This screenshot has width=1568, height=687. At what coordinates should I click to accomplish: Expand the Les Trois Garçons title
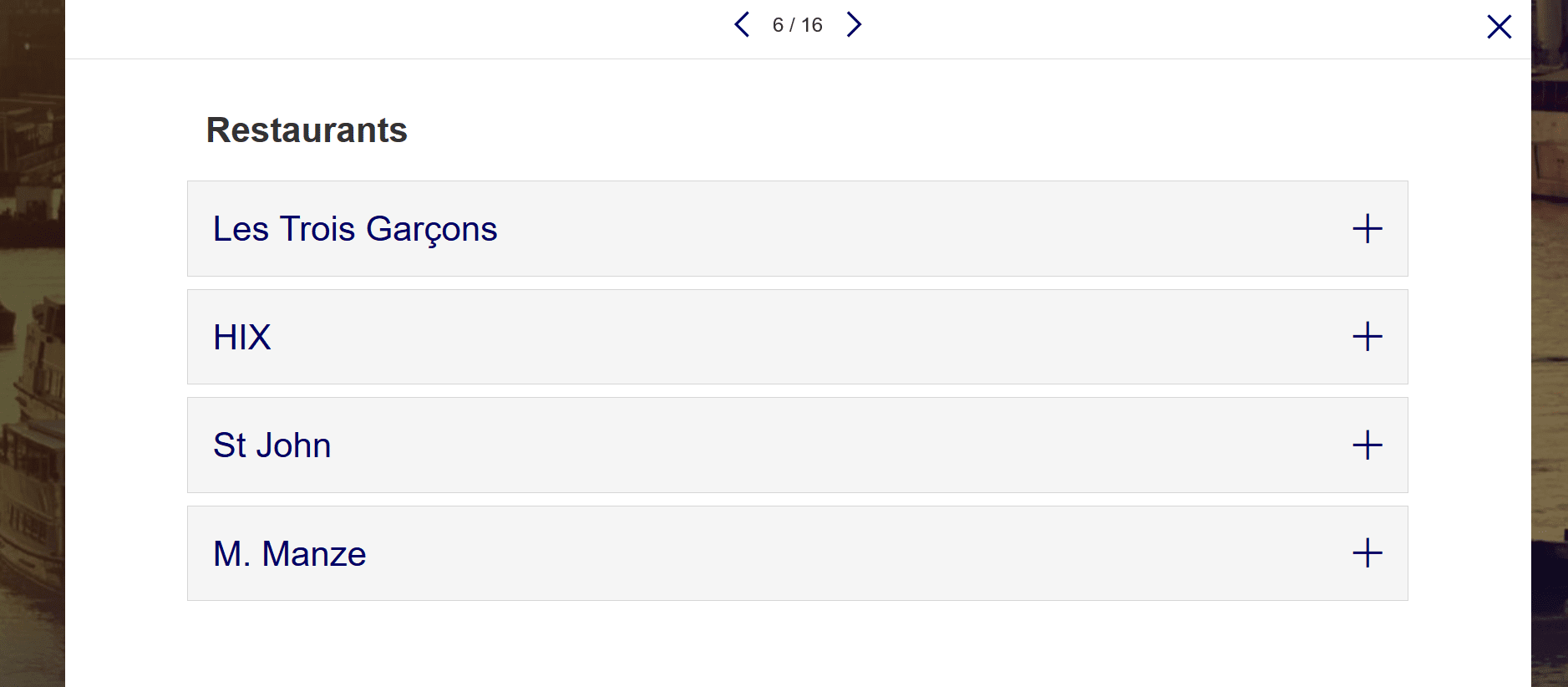pos(355,229)
